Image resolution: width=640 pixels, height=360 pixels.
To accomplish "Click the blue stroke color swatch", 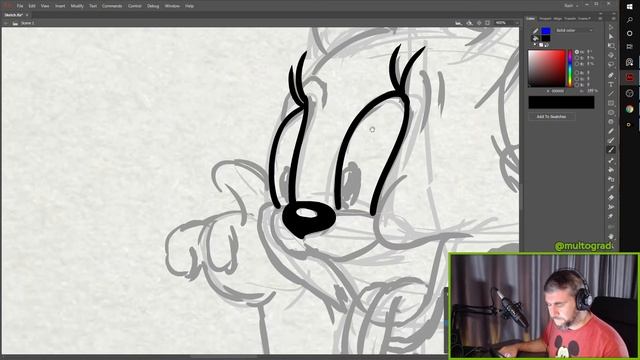I will [546, 31].
